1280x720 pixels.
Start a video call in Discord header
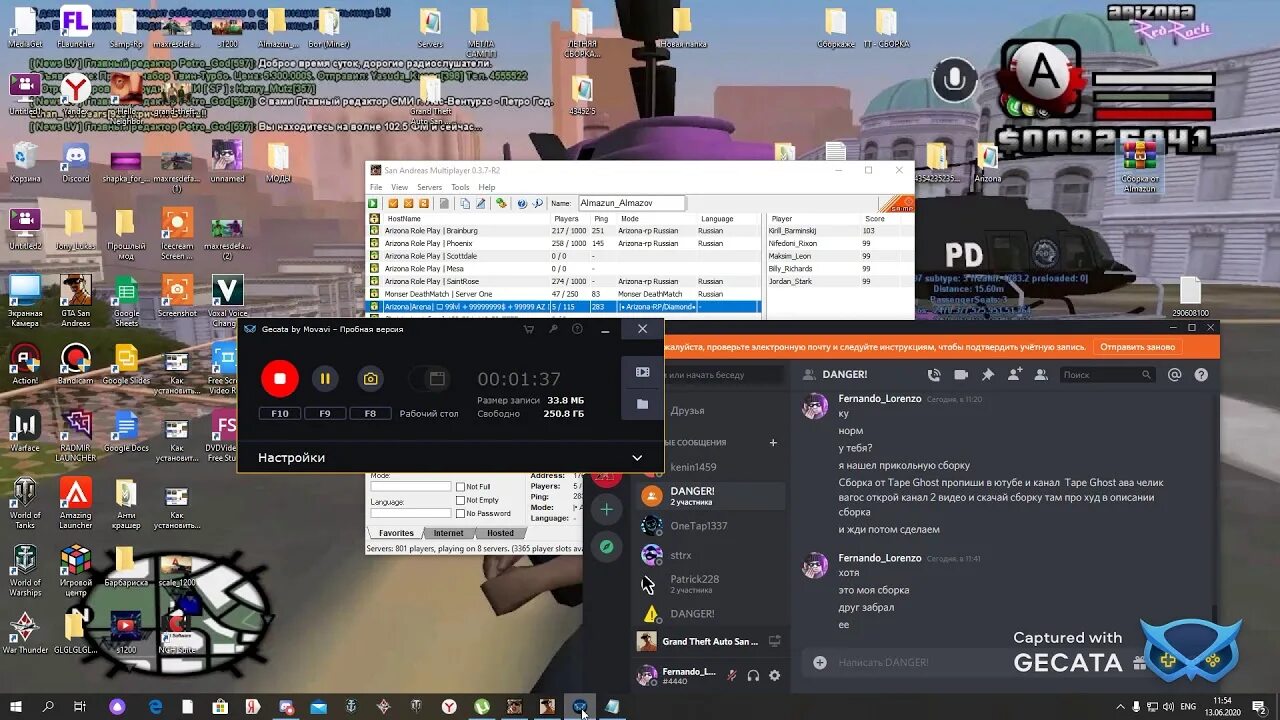[961, 374]
